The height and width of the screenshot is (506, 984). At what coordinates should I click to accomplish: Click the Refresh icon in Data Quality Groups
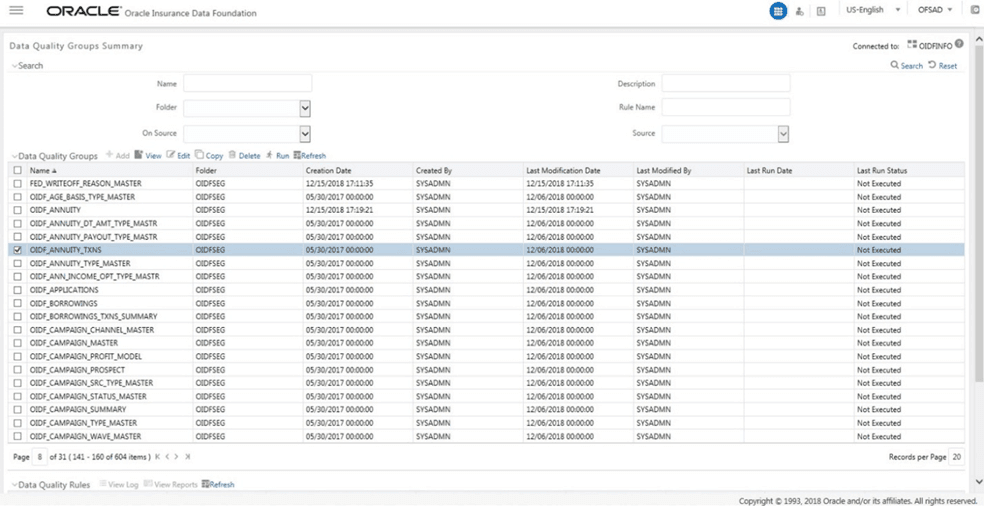(297, 156)
